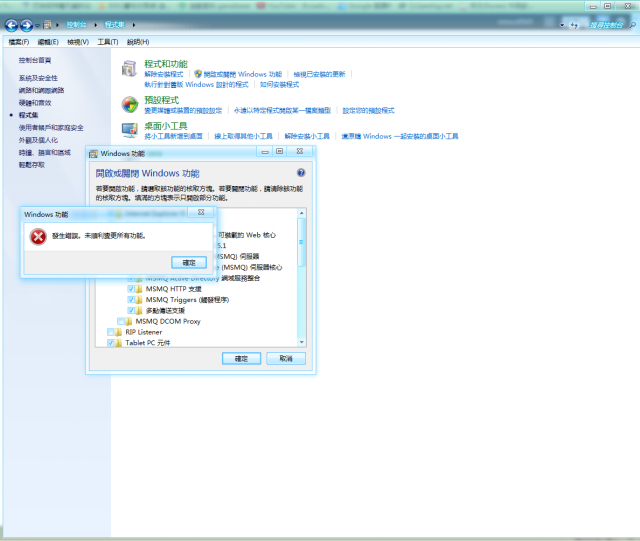Image resolution: width=640 pixels, height=541 pixels.
Task: Click the folder icon beside MSMQ HTTP 支援
Action: pyautogui.click(x=139, y=289)
